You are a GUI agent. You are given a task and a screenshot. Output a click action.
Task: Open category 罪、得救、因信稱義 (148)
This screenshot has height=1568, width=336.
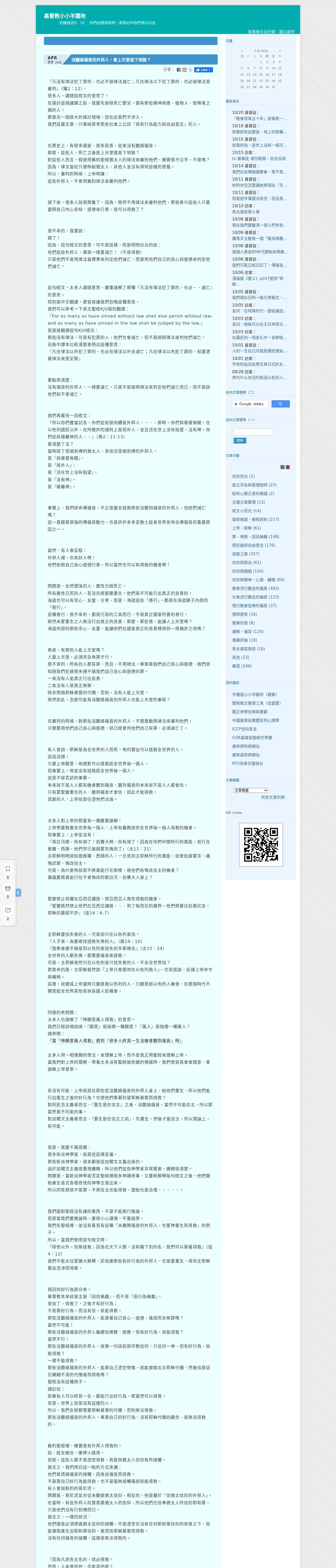[x=255, y=537]
